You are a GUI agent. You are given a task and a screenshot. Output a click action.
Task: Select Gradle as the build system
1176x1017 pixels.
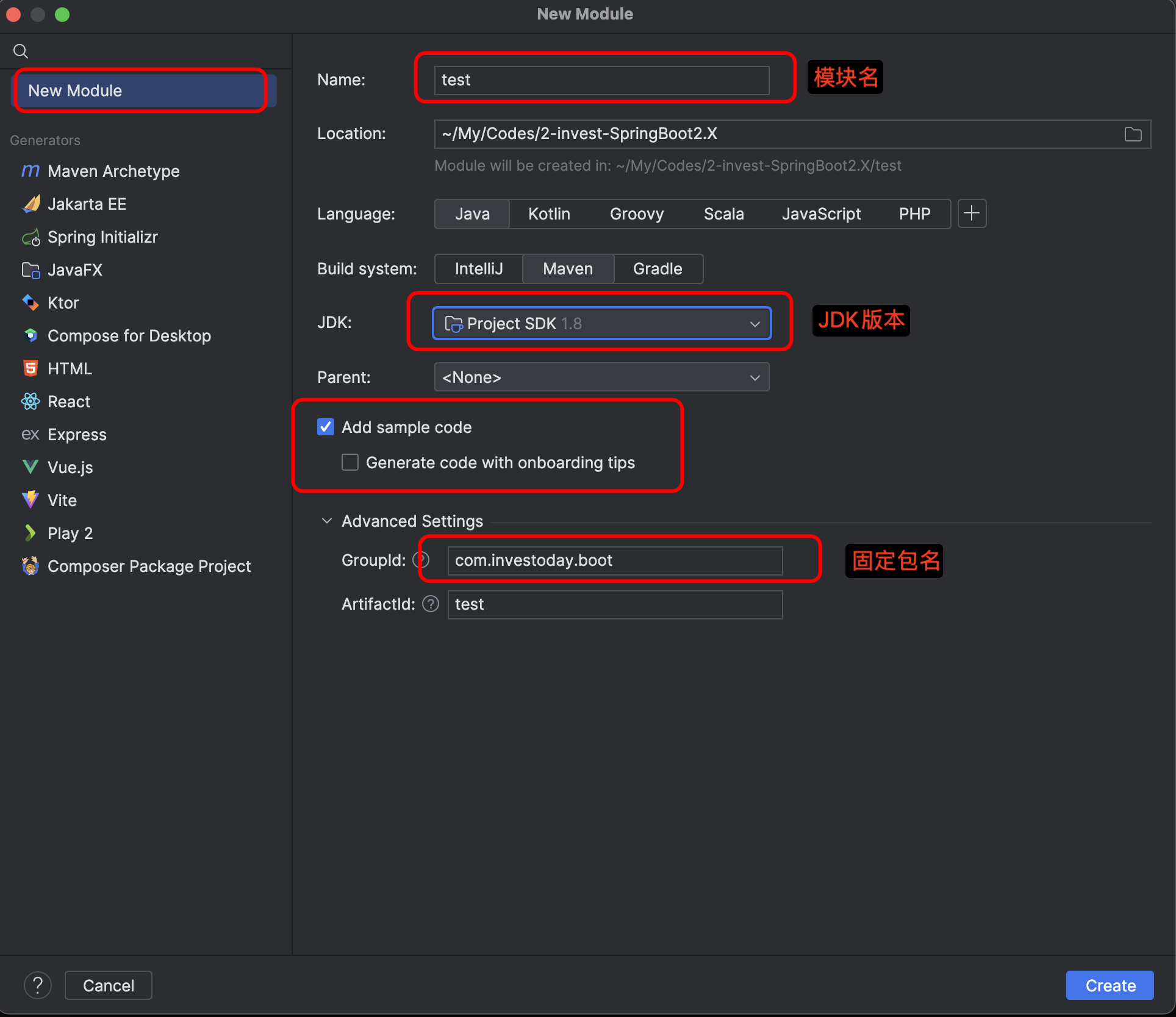pyautogui.click(x=658, y=269)
